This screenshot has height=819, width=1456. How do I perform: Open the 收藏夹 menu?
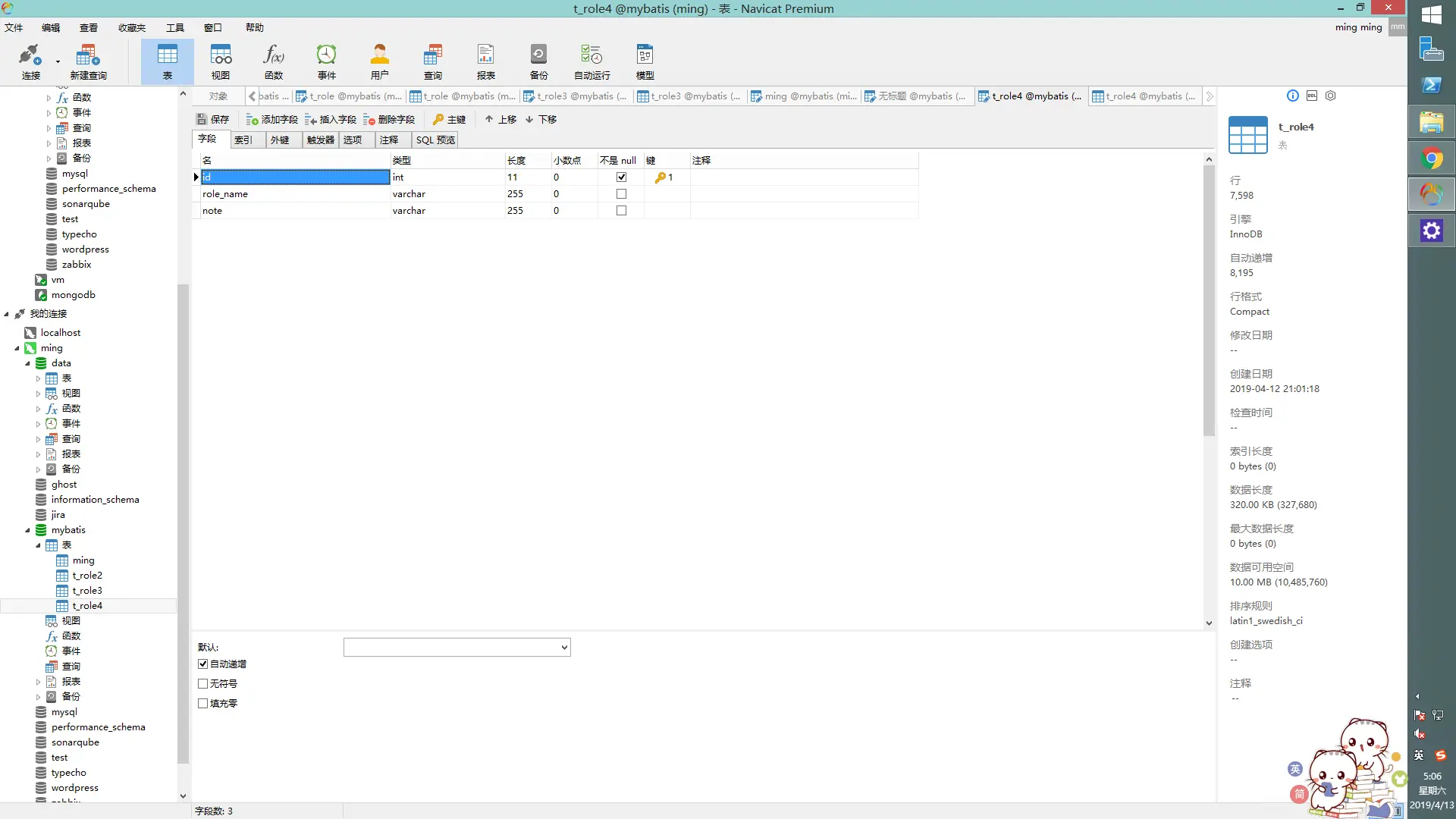131,28
